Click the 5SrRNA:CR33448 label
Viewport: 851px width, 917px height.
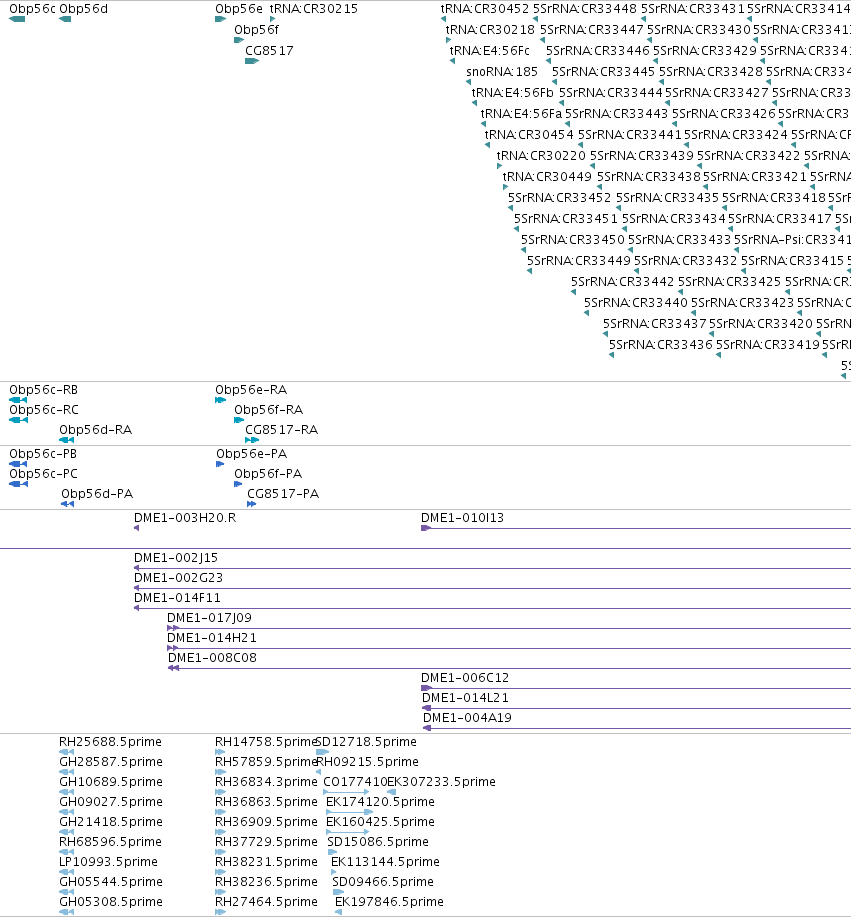coord(585,9)
